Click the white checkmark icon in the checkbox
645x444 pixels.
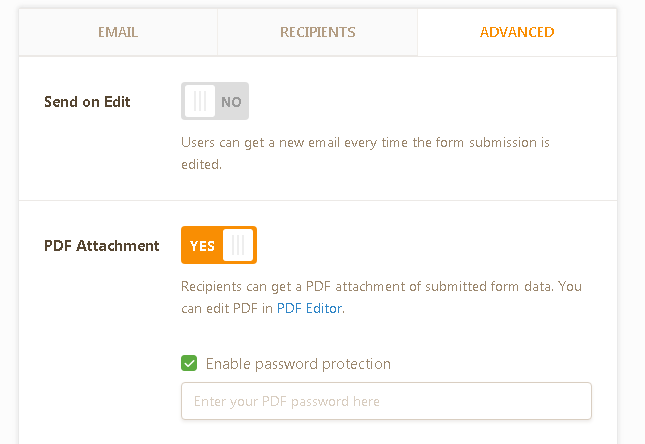(x=189, y=363)
